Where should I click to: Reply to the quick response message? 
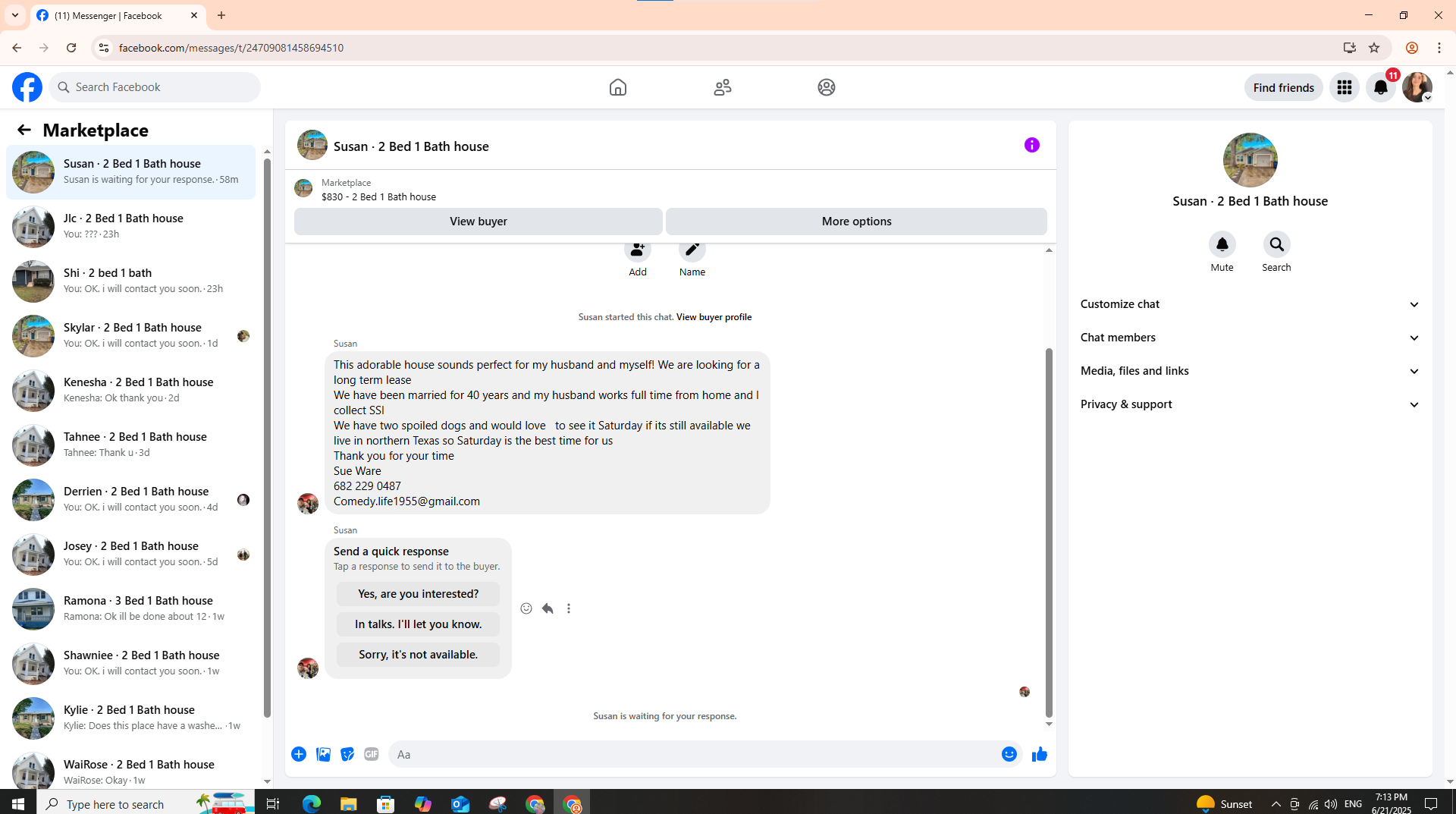(548, 608)
